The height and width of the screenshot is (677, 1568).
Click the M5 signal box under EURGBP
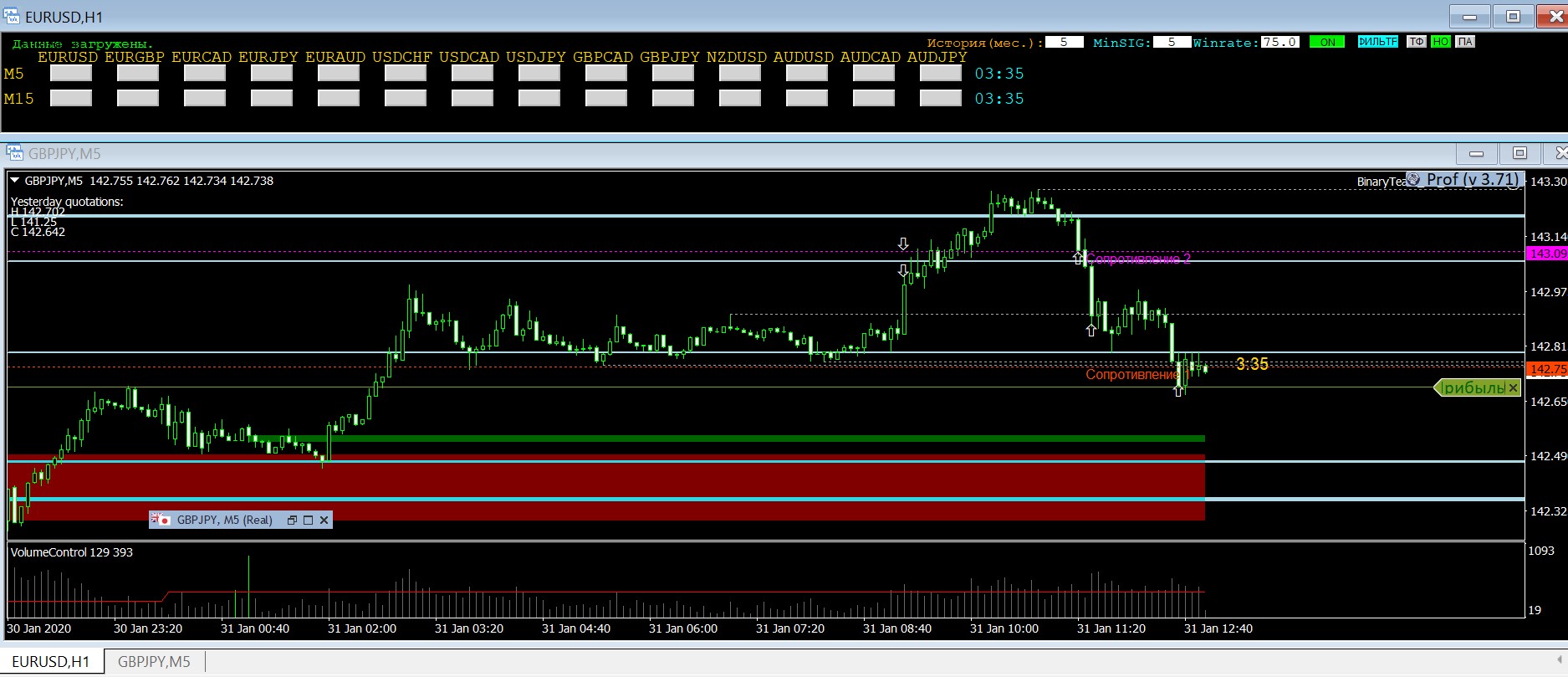coord(138,74)
